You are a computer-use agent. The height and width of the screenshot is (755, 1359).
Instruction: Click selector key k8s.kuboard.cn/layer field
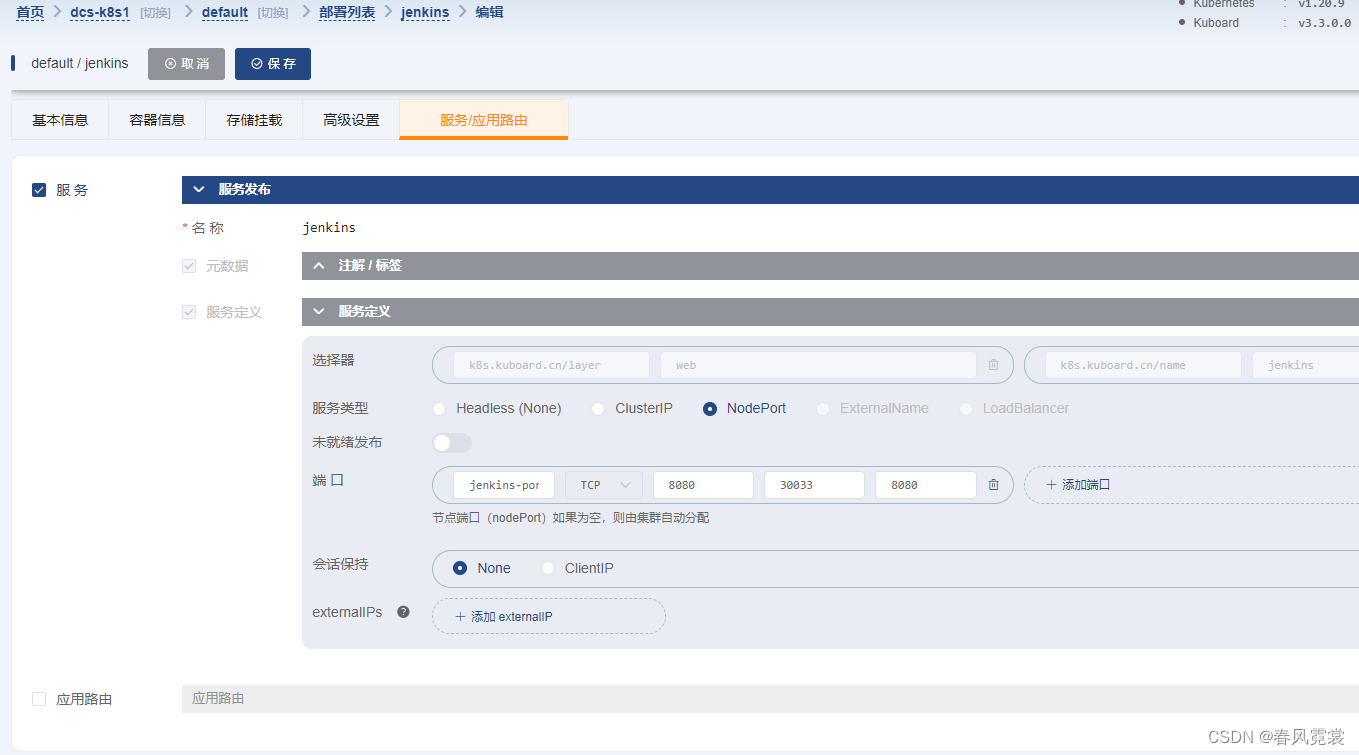(x=551, y=365)
